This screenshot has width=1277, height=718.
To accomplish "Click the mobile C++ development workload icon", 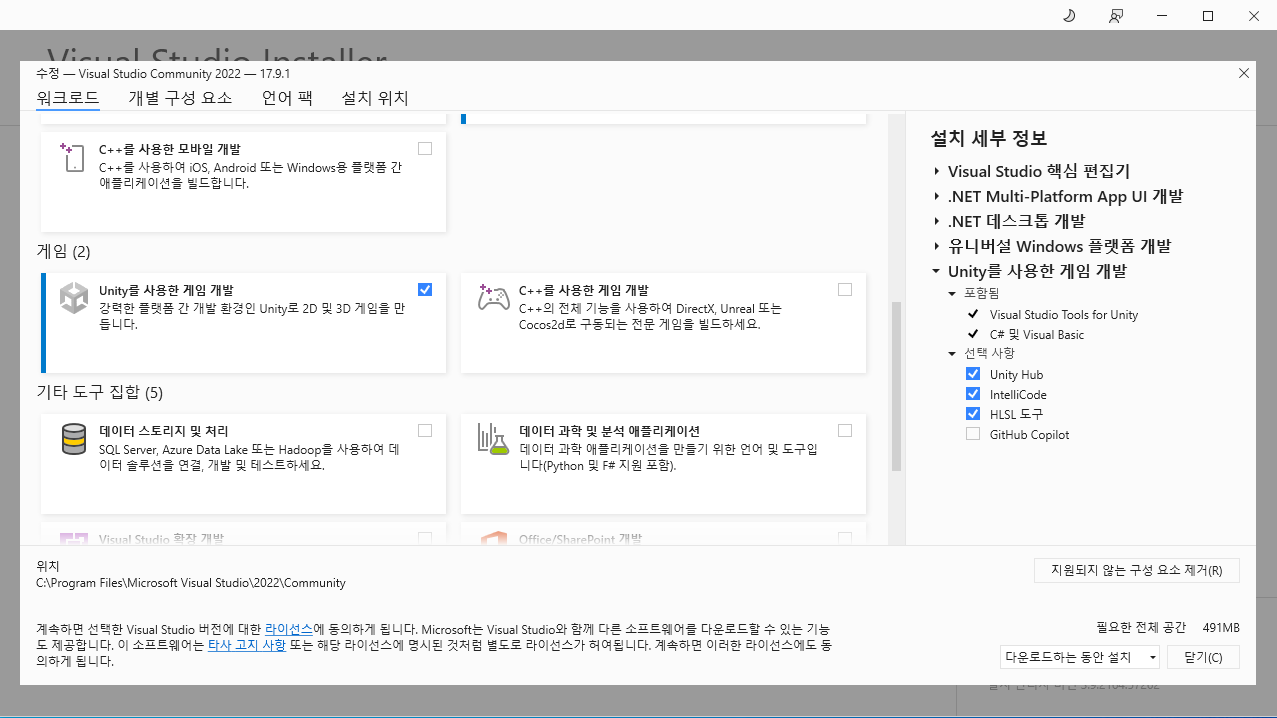I will coord(73,157).
